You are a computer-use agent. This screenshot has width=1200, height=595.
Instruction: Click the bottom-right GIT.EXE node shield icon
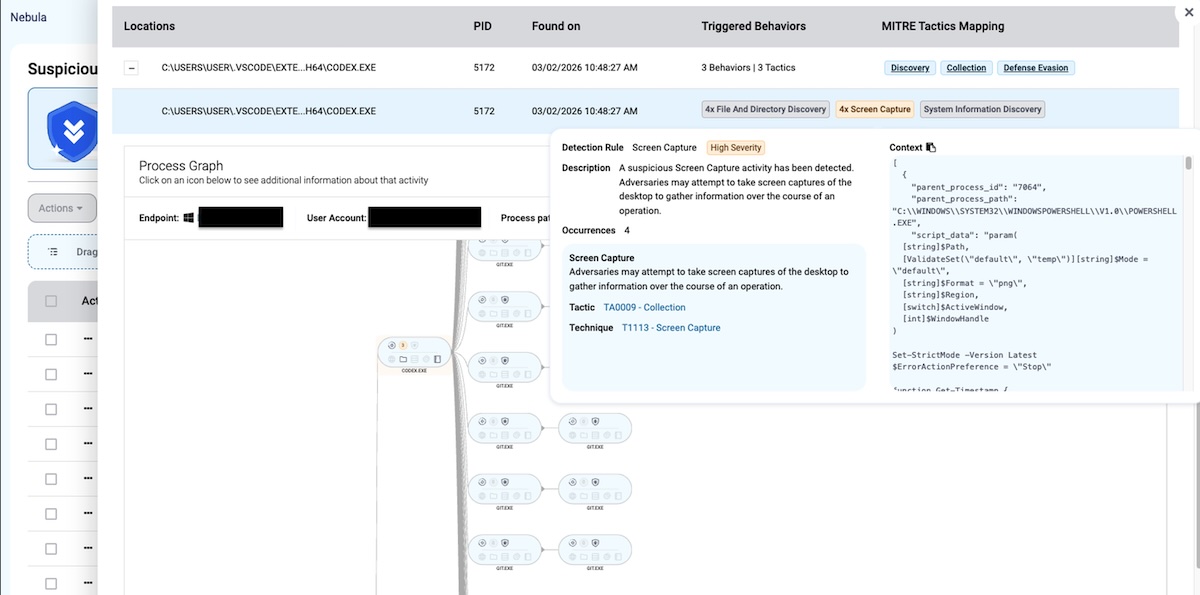coord(595,542)
